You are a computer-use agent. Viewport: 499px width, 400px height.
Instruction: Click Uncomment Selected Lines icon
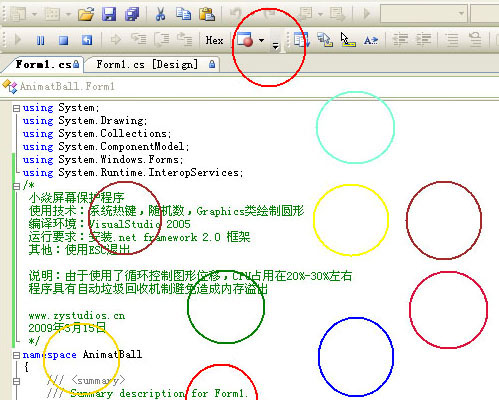click(475, 39)
